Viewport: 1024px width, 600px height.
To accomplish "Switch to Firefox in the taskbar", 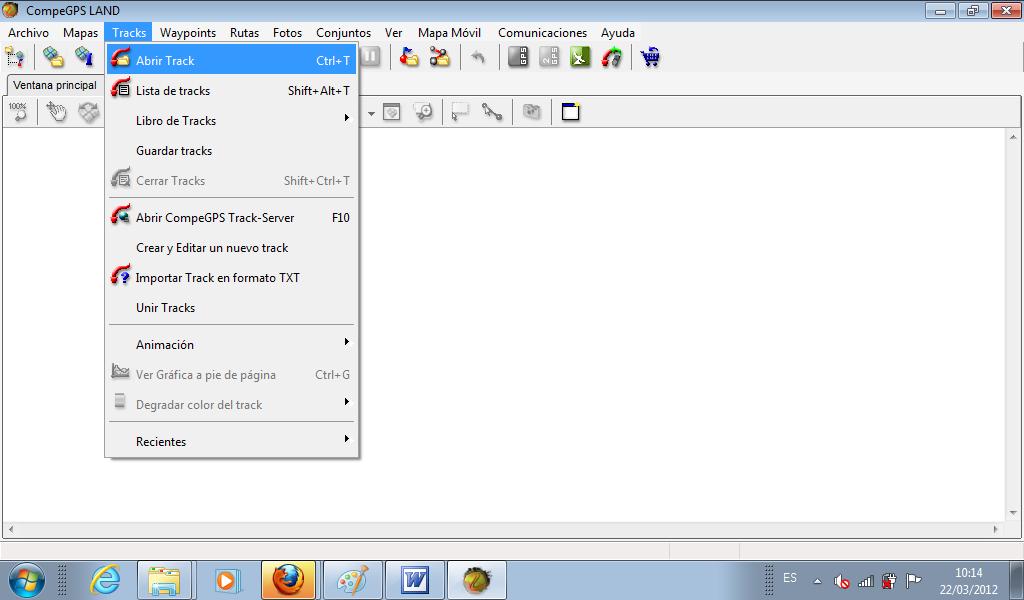I will pos(289,580).
